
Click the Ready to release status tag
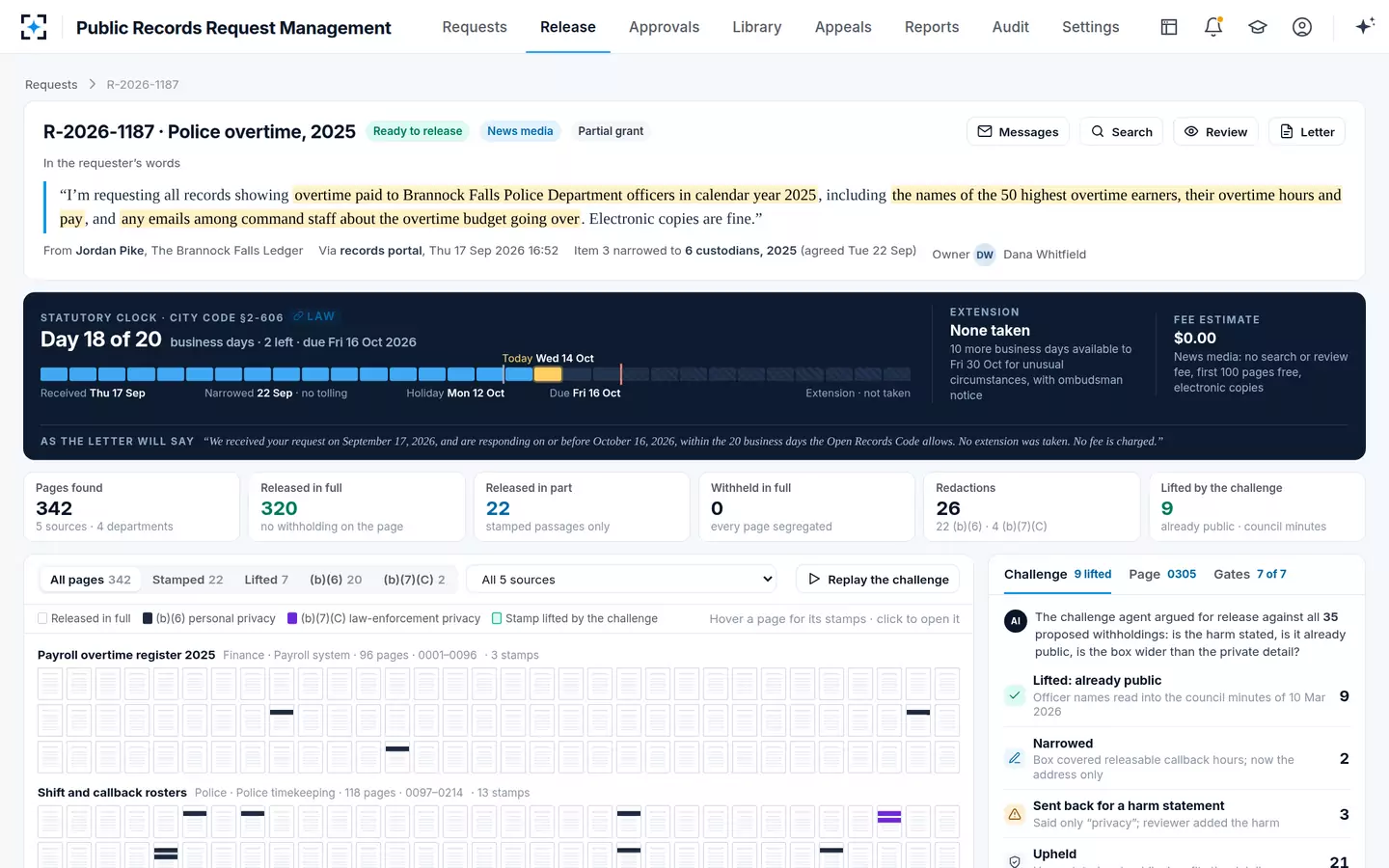click(418, 131)
